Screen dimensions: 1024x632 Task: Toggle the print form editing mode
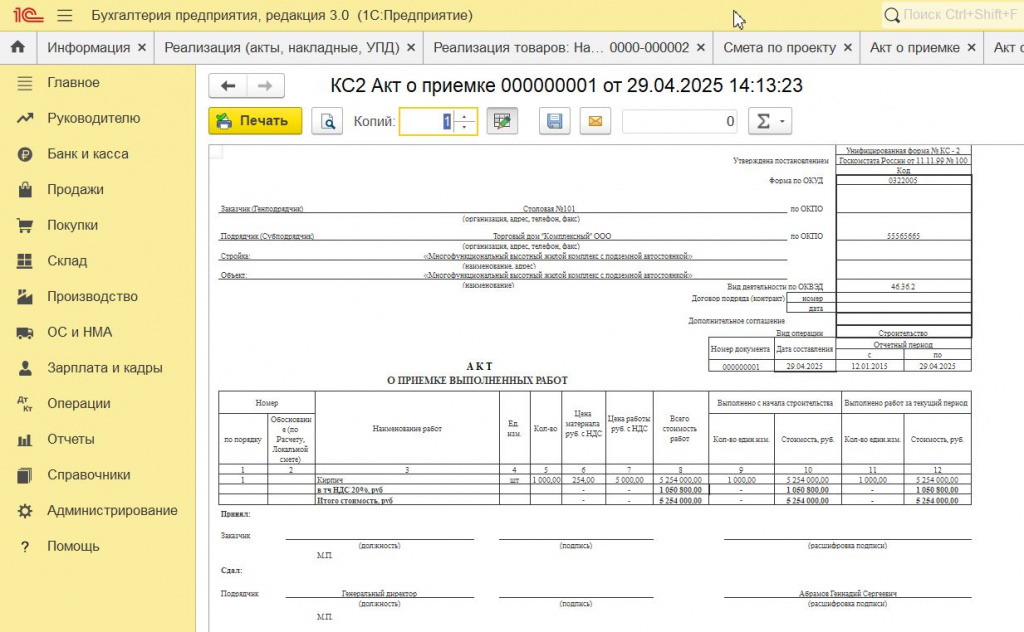502,121
